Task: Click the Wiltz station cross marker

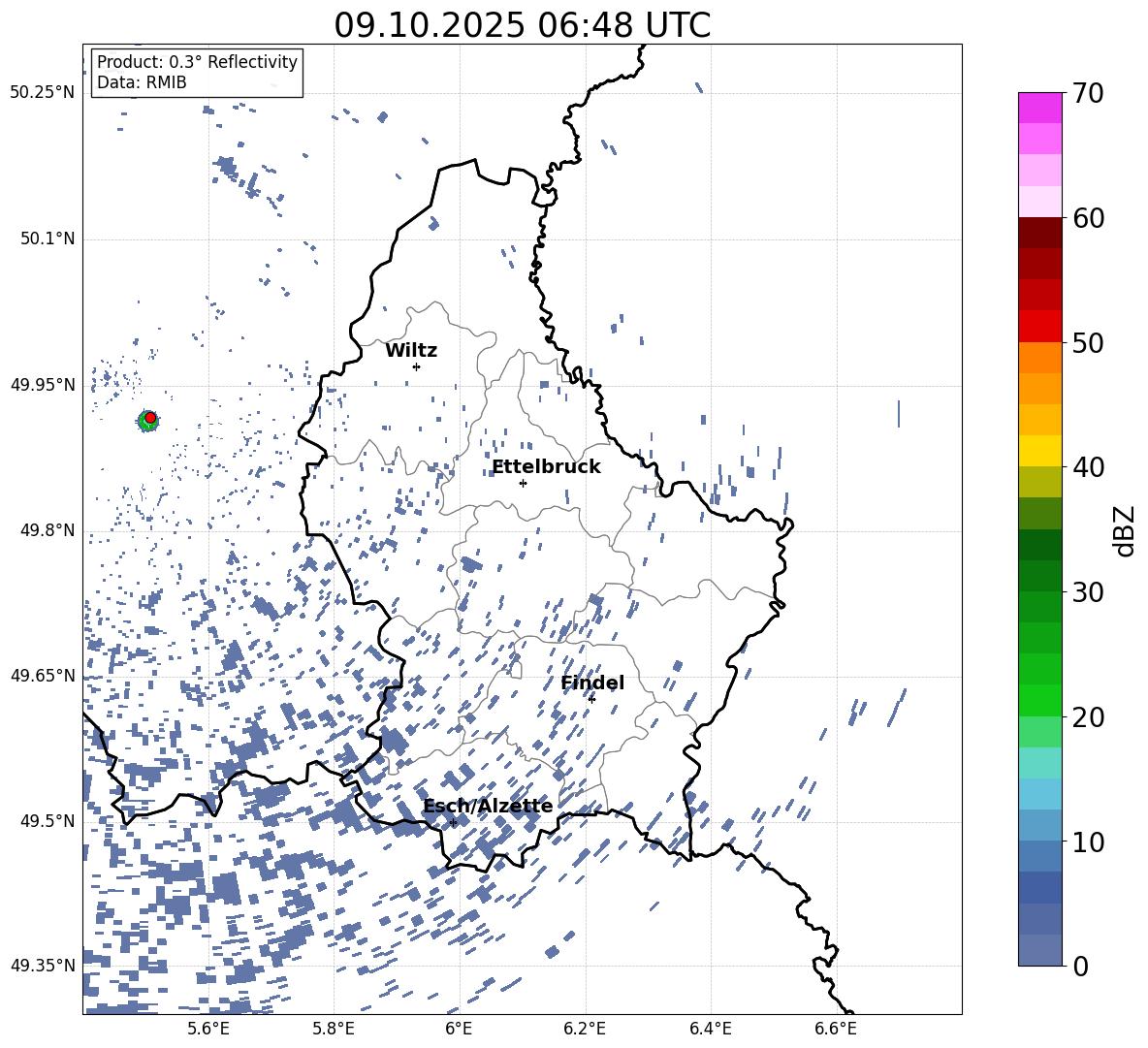Action: [417, 366]
